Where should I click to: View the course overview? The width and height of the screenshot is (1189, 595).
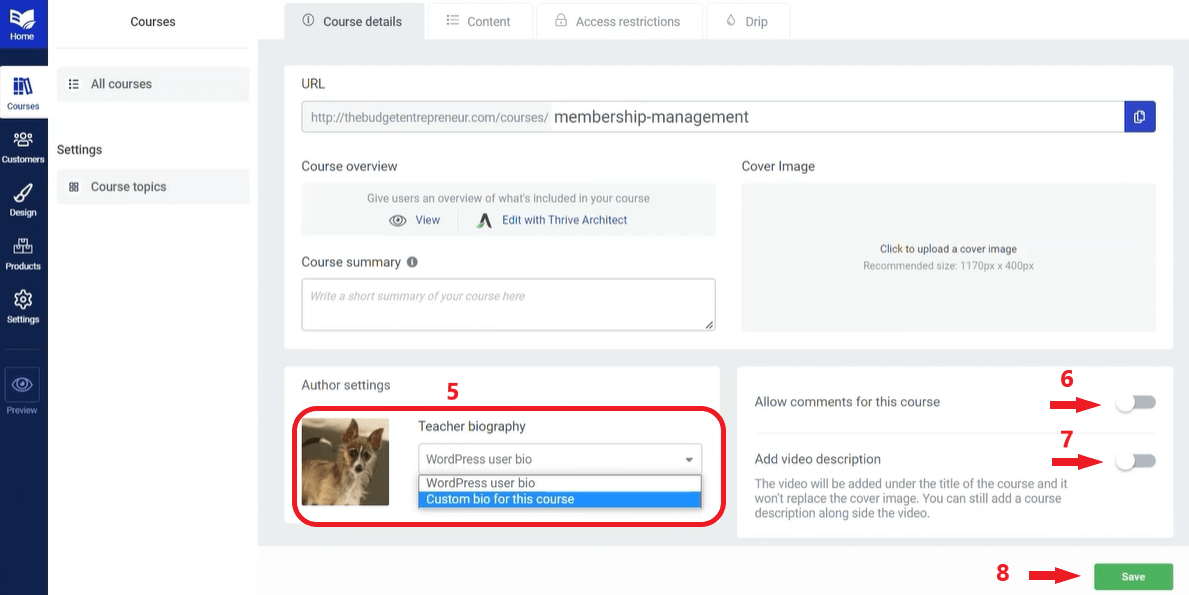coord(416,220)
